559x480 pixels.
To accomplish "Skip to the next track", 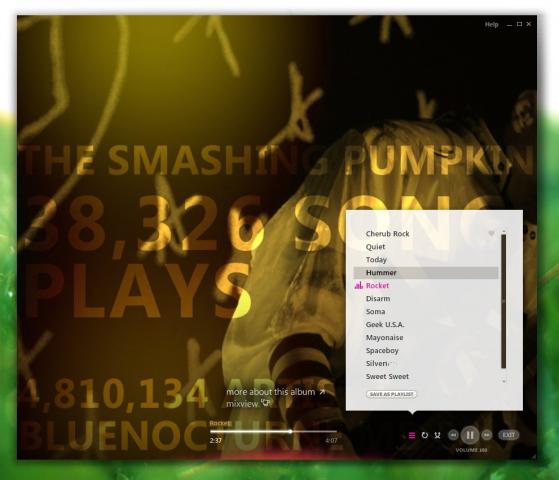I will tap(487, 435).
